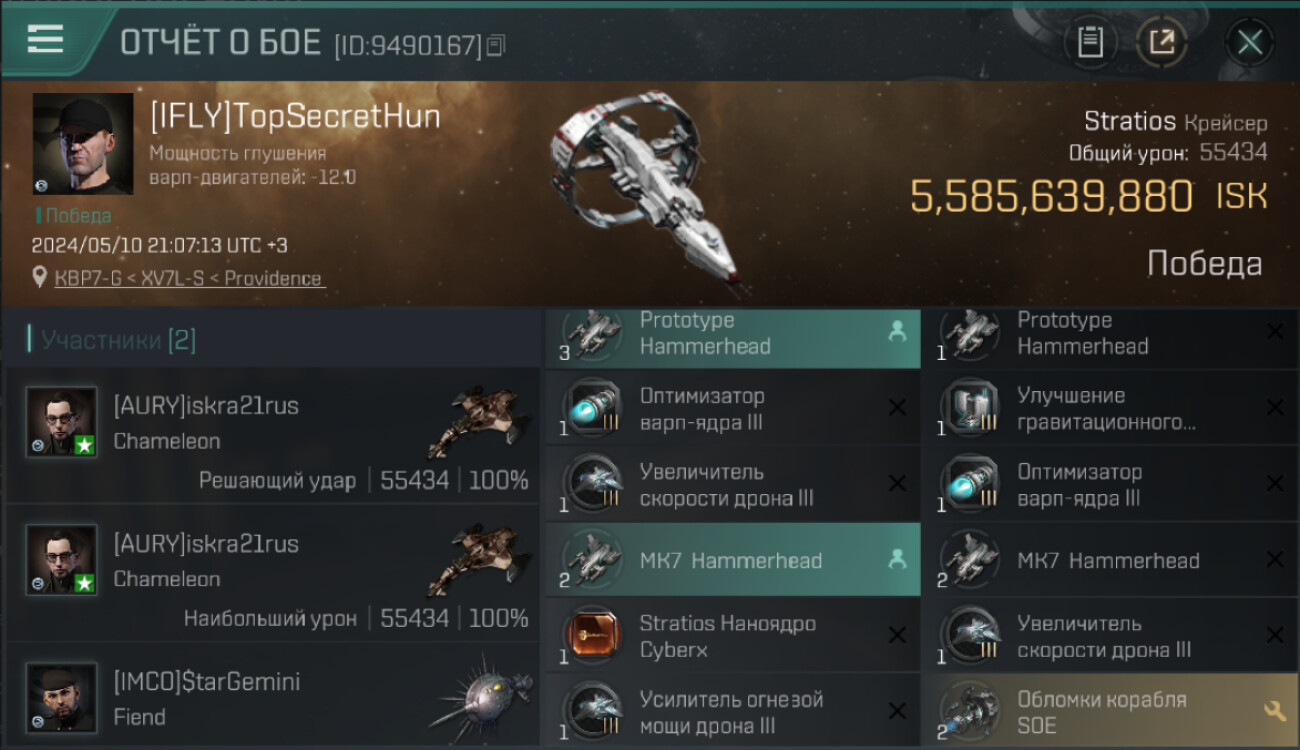Viewport: 1300px width, 750px height.
Task: Open the hamburger menu icon
Action: coord(45,39)
